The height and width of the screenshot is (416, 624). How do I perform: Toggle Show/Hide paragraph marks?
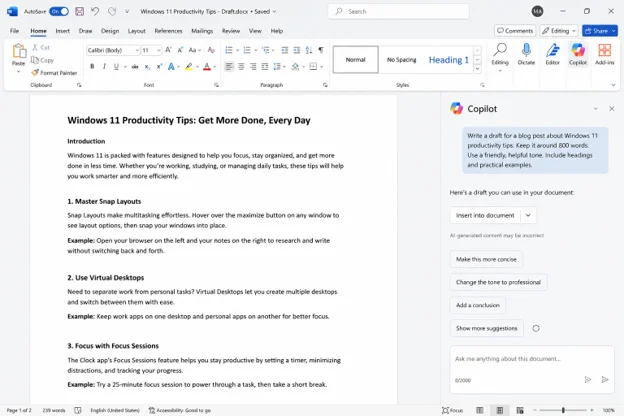click(x=321, y=50)
